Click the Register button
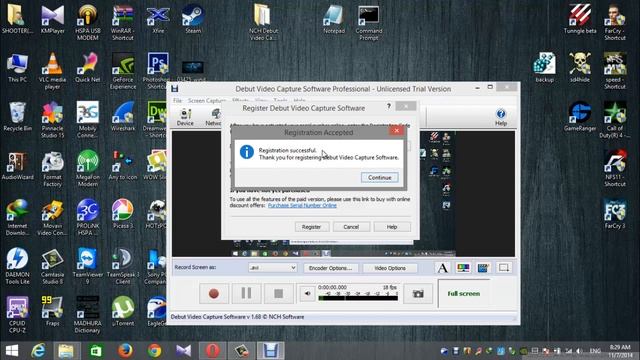This screenshot has width=640, height=360. tap(311, 227)
